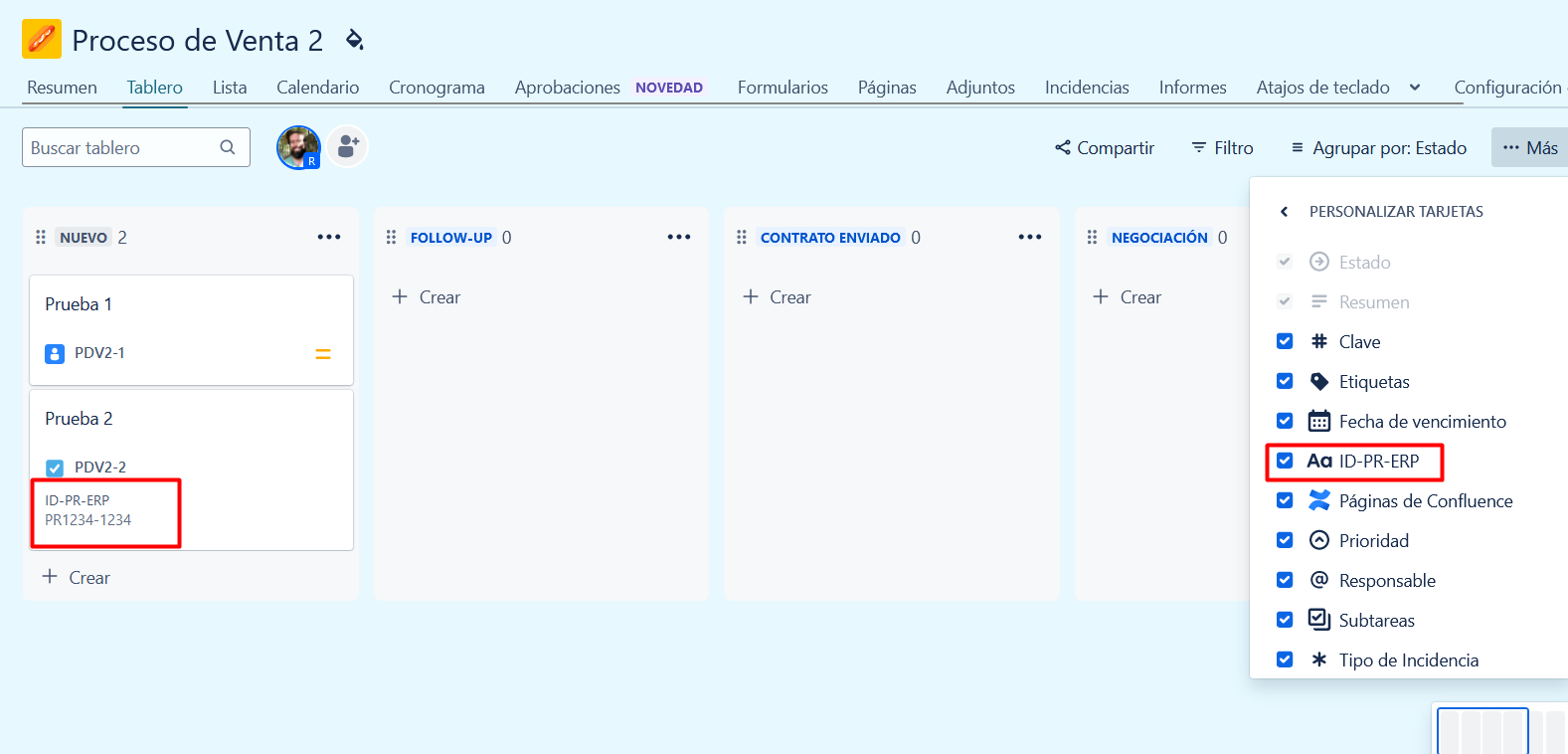
Task: Expand the chevron after Atajos de teclado
Action: [x=1415, y=88]
